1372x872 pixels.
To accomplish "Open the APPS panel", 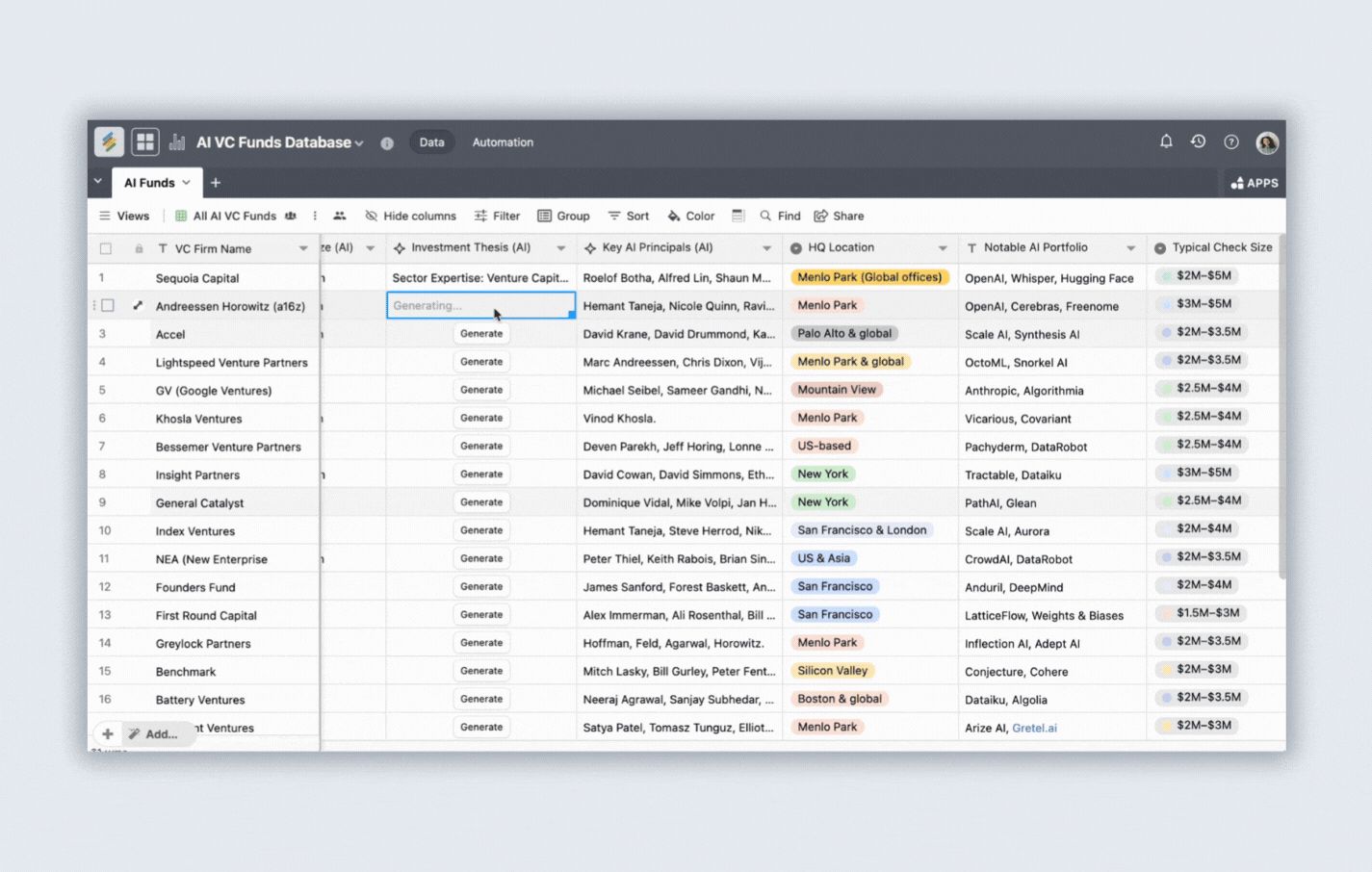I will [x=1254, y=183].
